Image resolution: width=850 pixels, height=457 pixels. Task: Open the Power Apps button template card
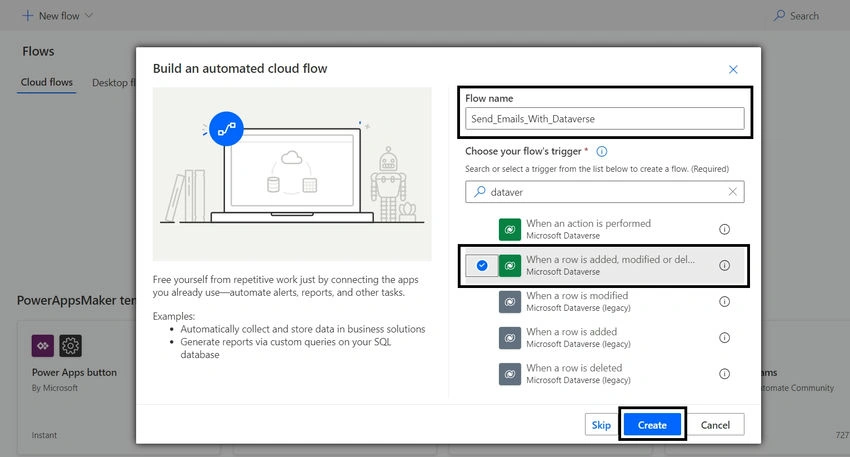[x=77, y=387]
